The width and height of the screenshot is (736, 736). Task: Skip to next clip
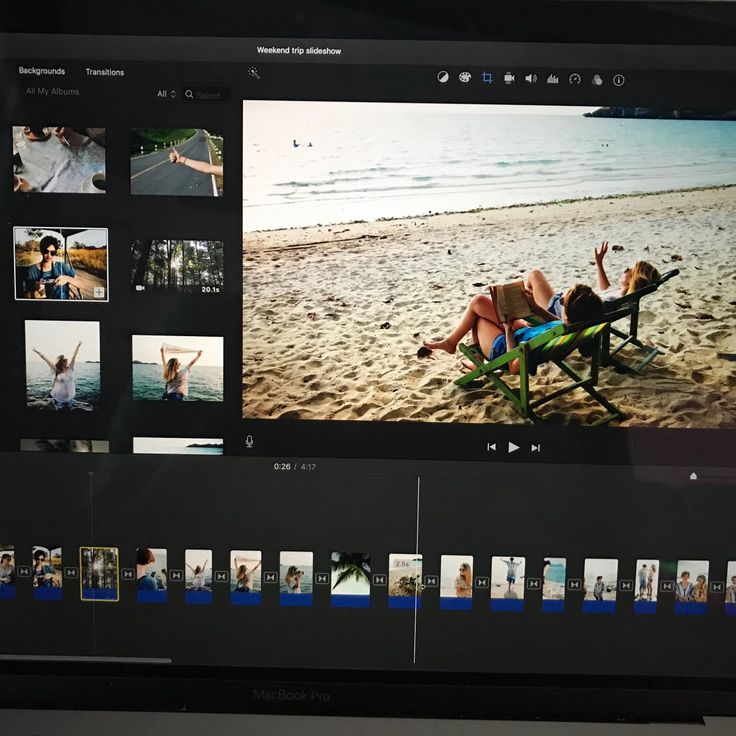pyautogui.click(x=536, y=448)
